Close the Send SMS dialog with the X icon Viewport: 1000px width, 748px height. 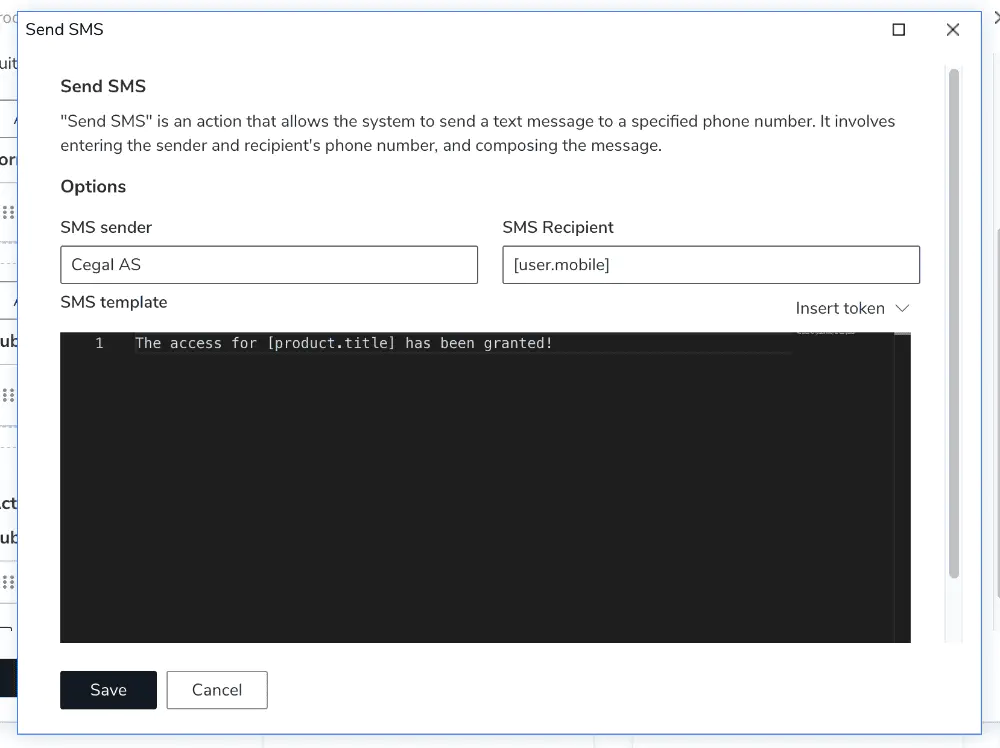[952, 30]
